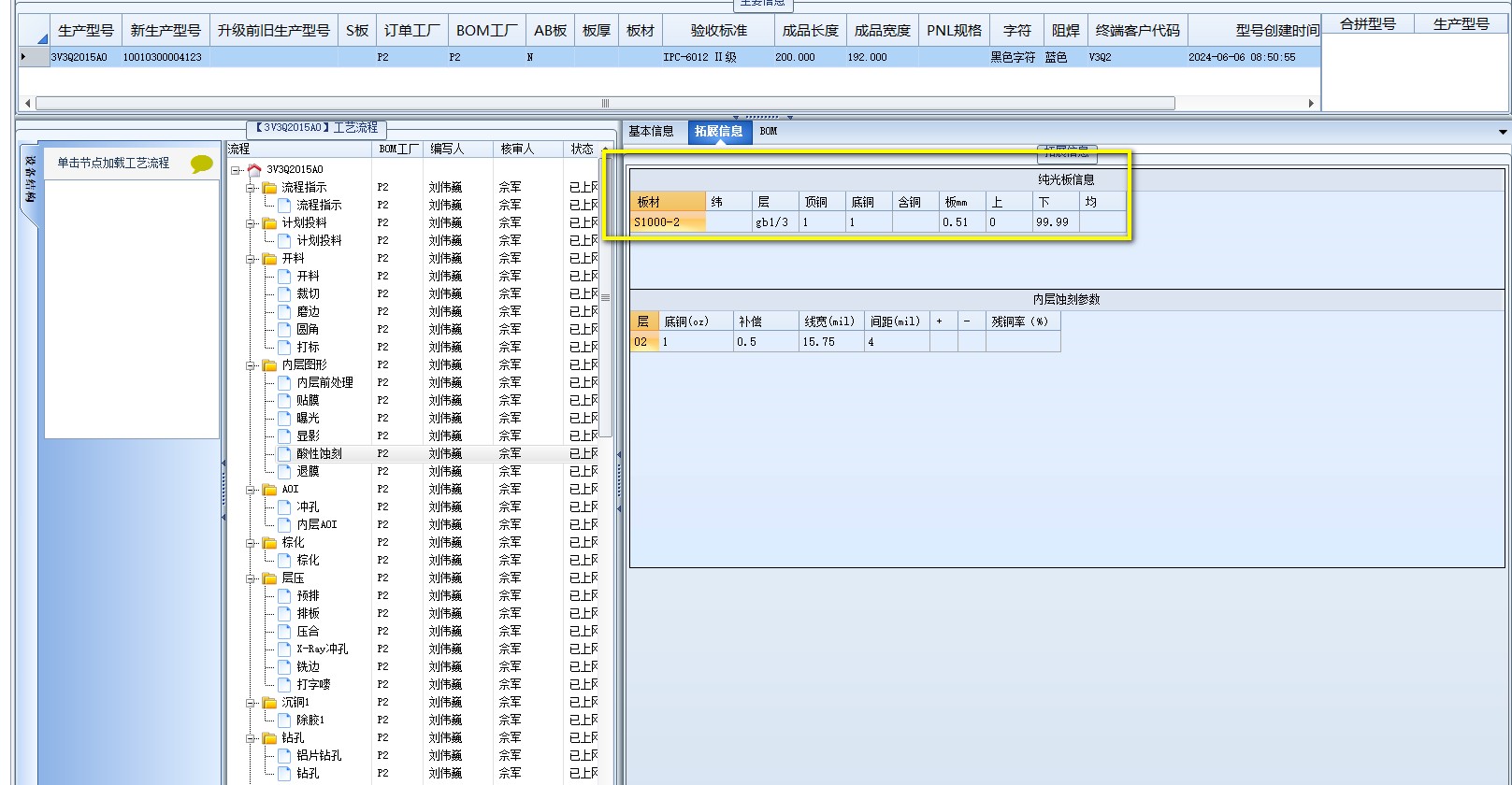Collapse the AOI folder node

[252, 490]
